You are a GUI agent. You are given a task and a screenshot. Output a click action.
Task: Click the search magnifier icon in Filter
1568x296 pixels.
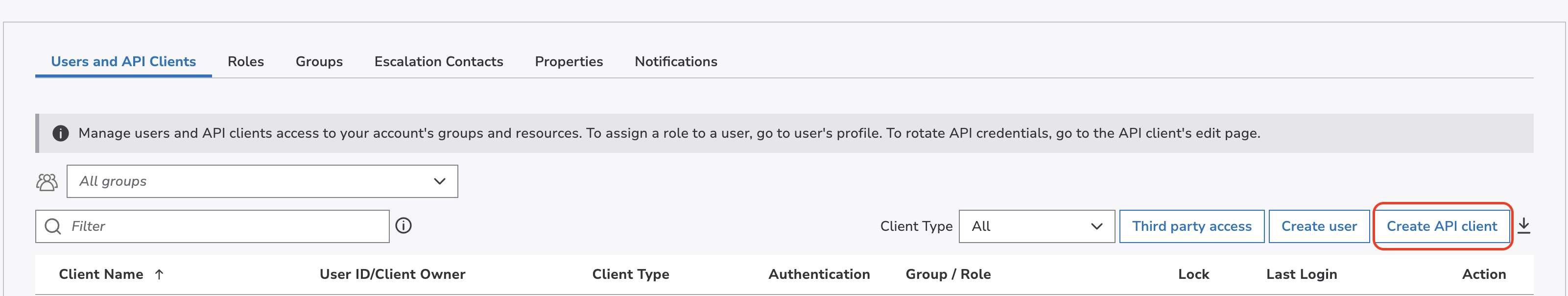[53, 226]
